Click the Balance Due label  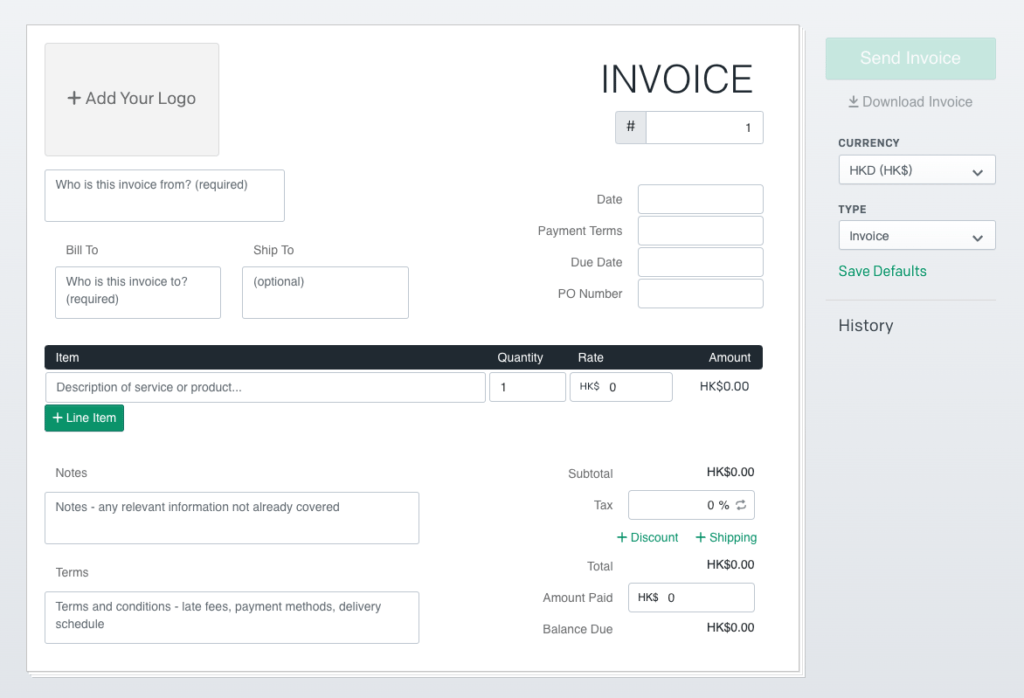[577, 629]
